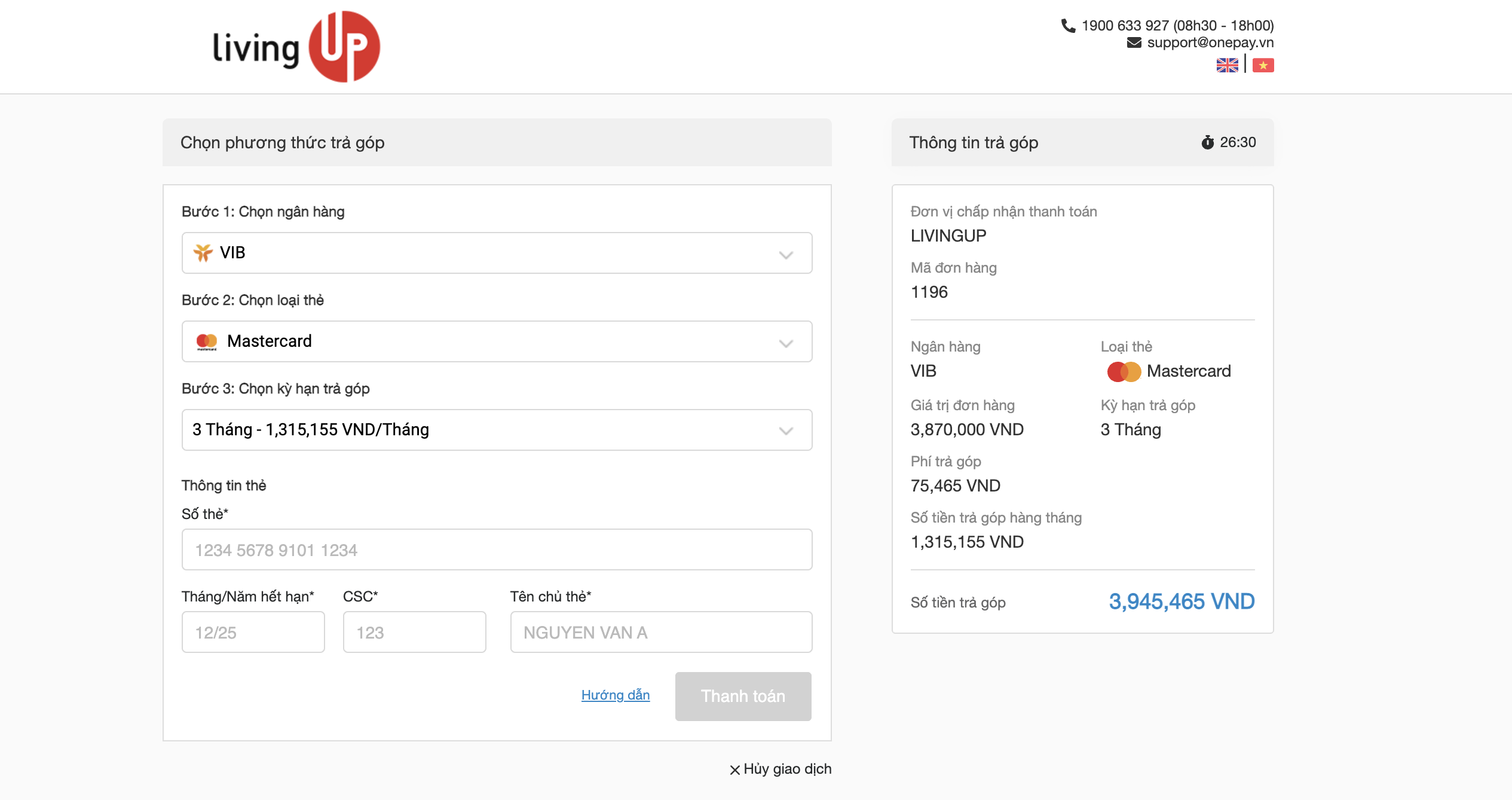Viewport: 1512px width, 800px height.
Task: Click Mastercard logo in summary panel
Action: (1124, 371)
